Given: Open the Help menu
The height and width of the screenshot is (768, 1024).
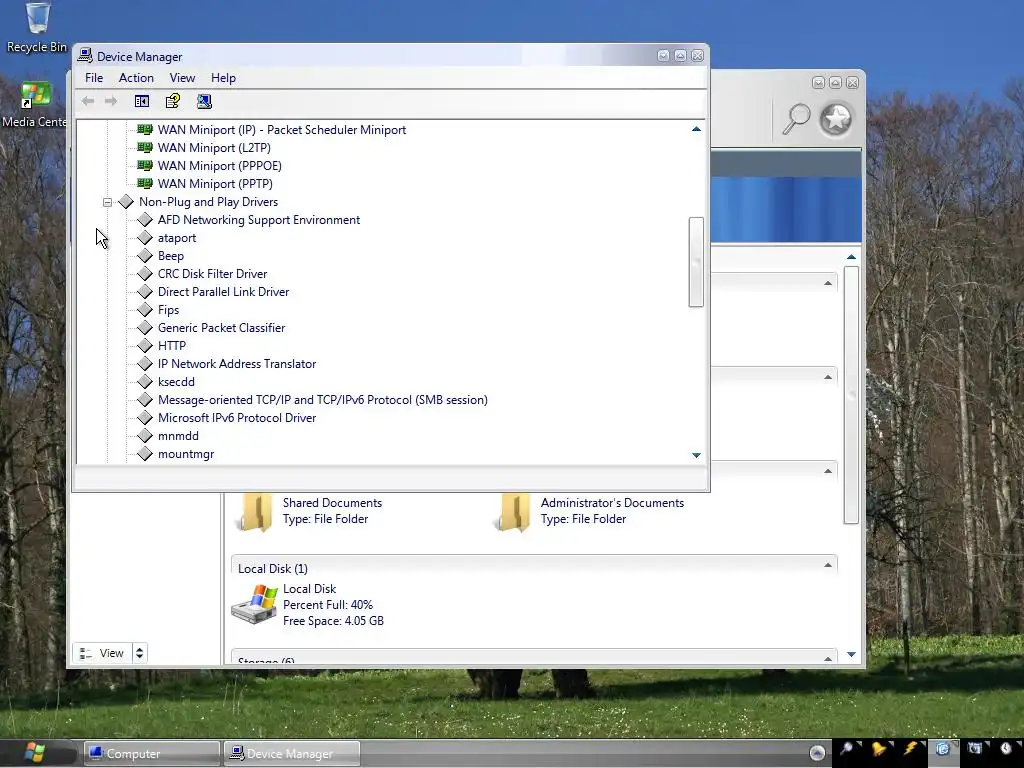Looking at the screenshot, I should point(223,78).
